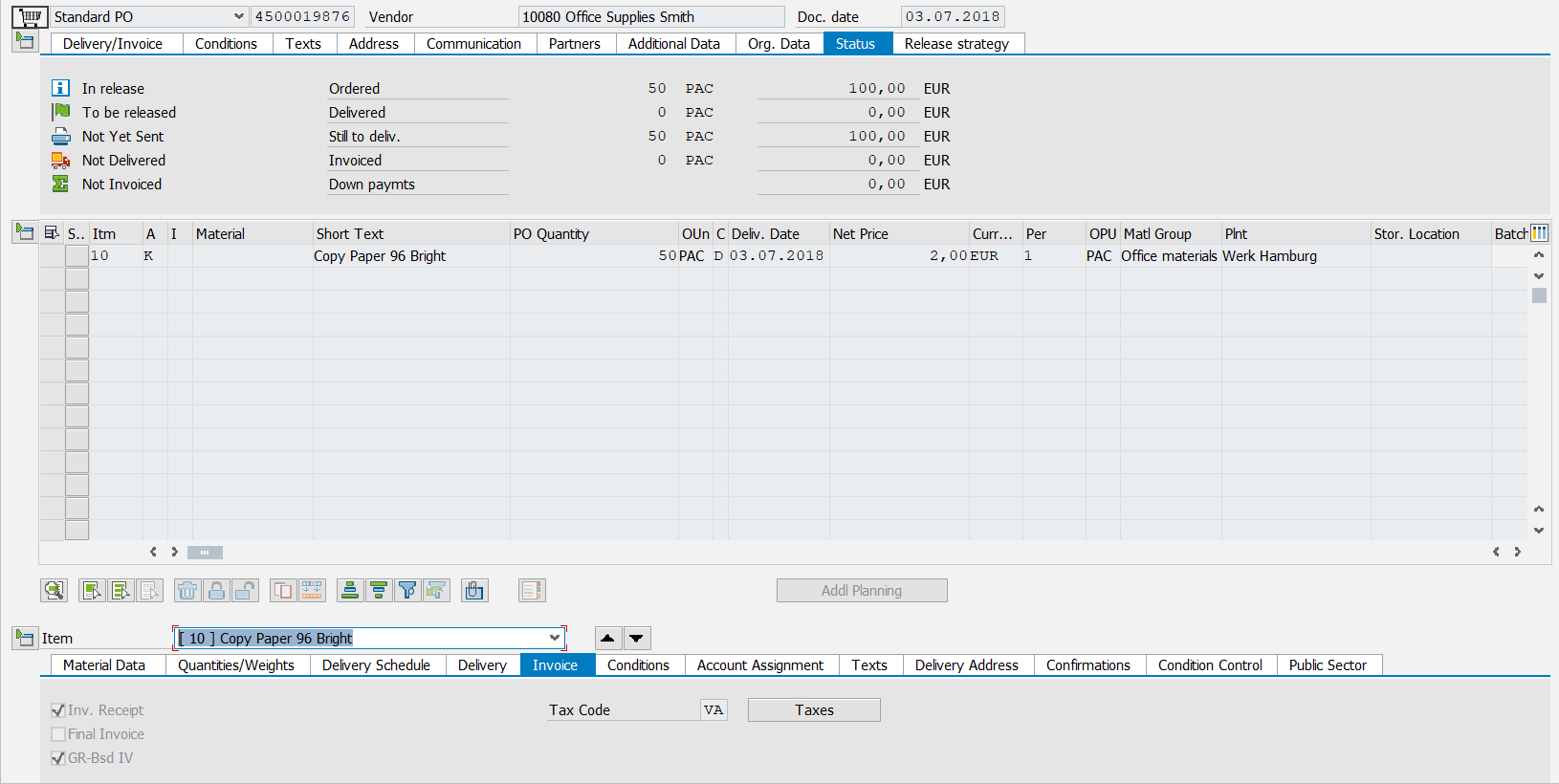
Task: Switch to the Release strategy tab
Action: [956, 44]
